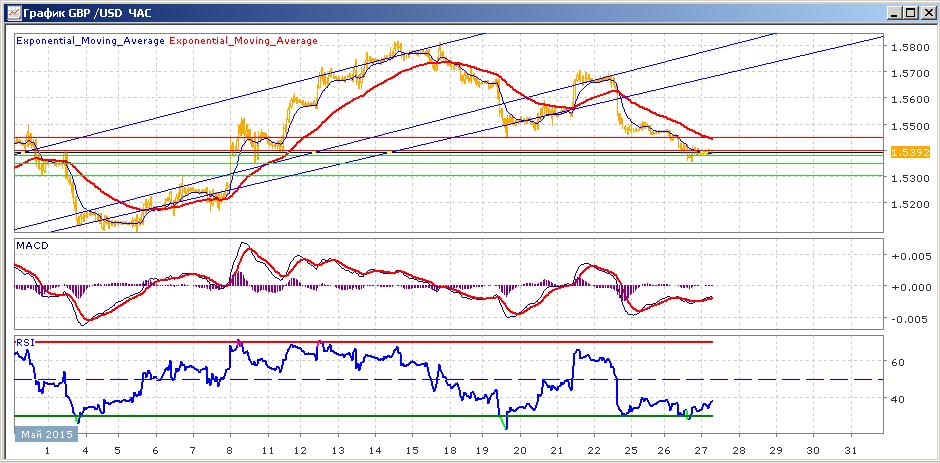This screenshot has width=940, height=463.
Task: Click the Май 2015 month label
Action: pyautogui.click(x=47, y=434)
